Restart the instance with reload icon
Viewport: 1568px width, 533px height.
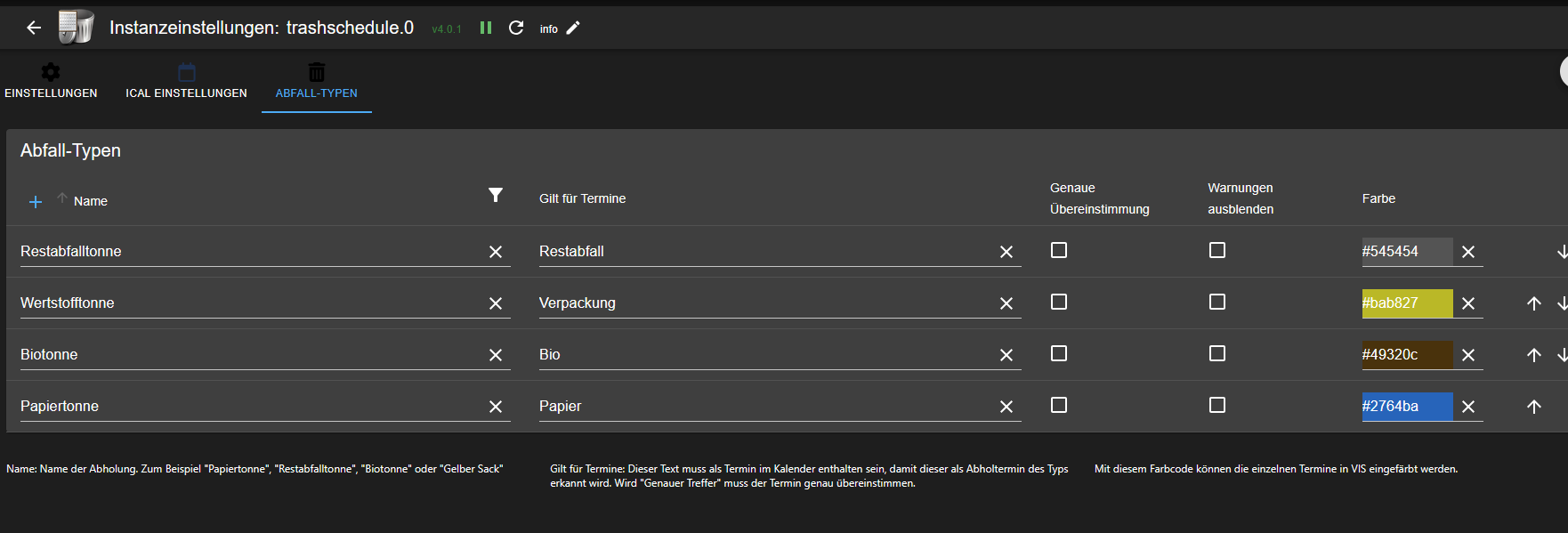516,28
